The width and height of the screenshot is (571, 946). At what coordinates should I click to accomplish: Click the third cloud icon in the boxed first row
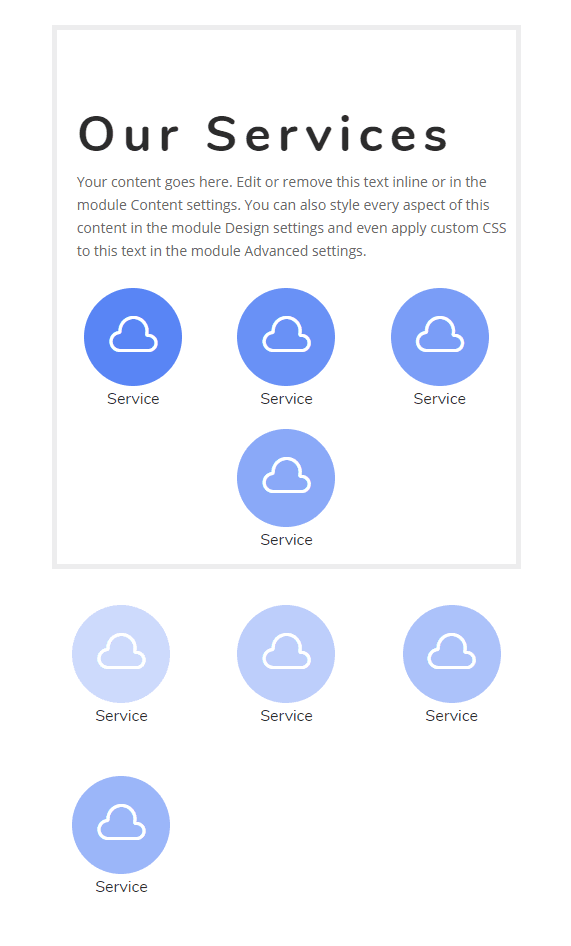(440, 337)
